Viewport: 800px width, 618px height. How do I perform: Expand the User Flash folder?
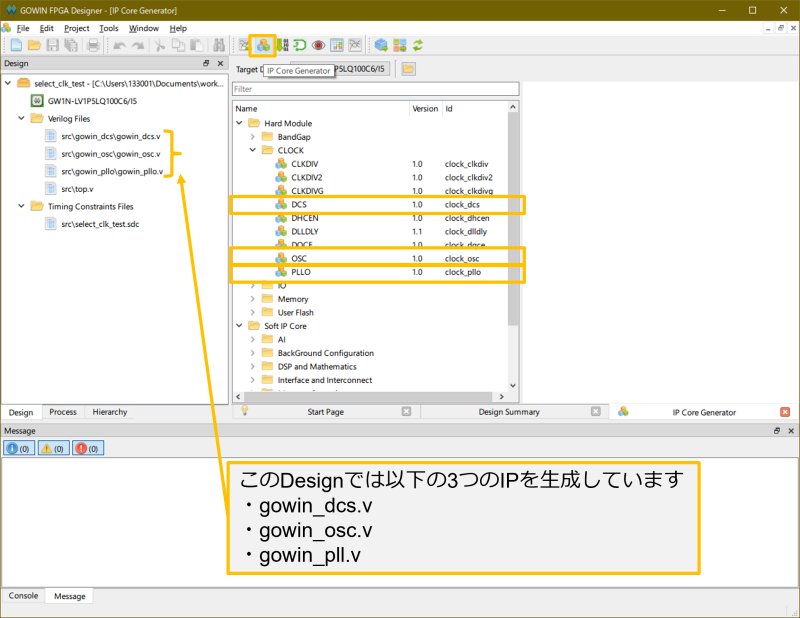click(253, 312)
